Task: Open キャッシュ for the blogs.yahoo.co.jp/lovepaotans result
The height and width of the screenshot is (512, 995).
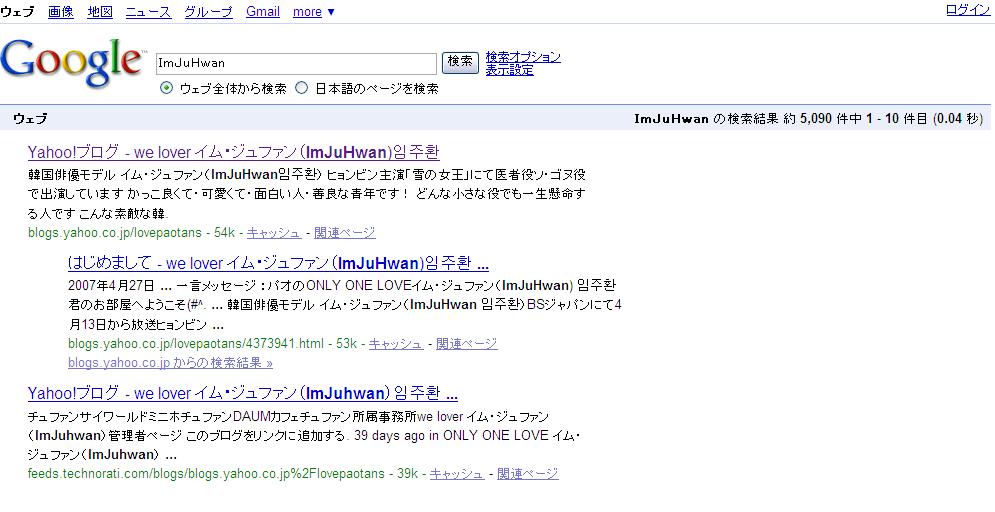Action: [x=274, y=233]
